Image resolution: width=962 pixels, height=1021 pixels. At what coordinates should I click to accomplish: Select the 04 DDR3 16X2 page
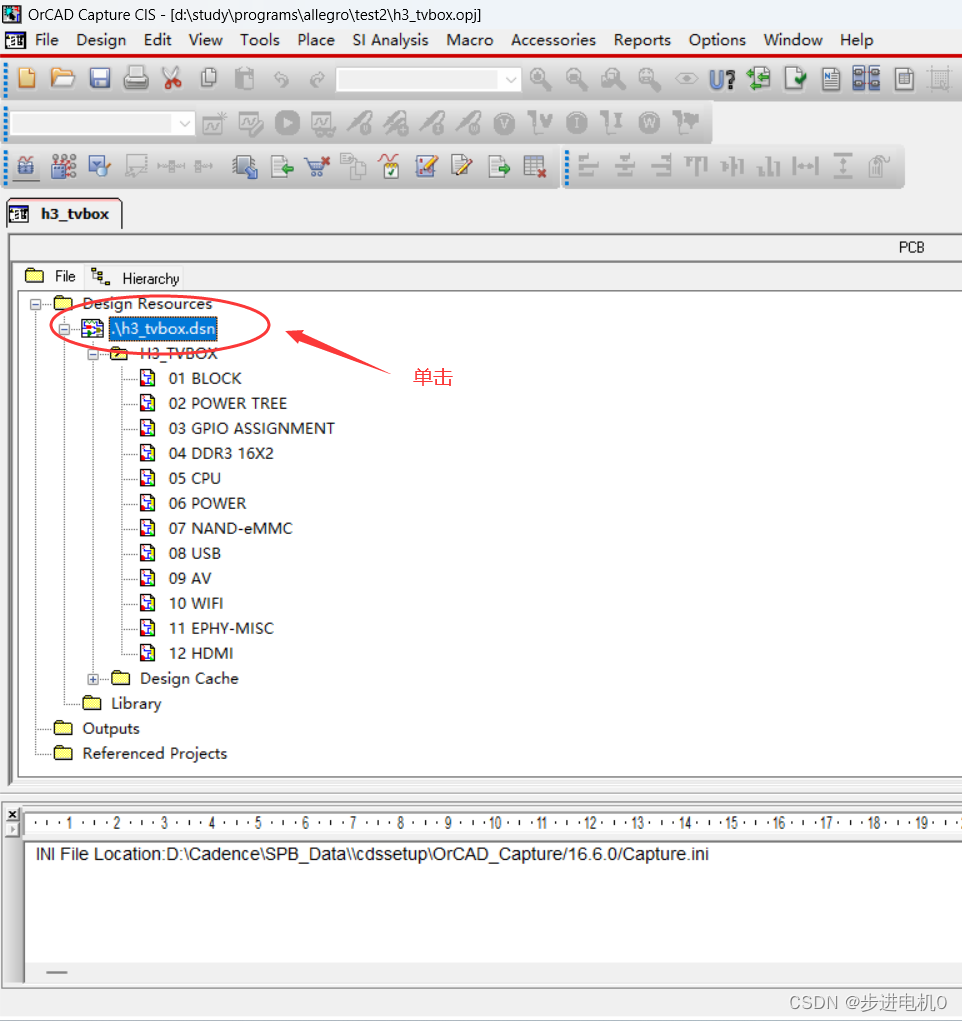pos(221,453)
